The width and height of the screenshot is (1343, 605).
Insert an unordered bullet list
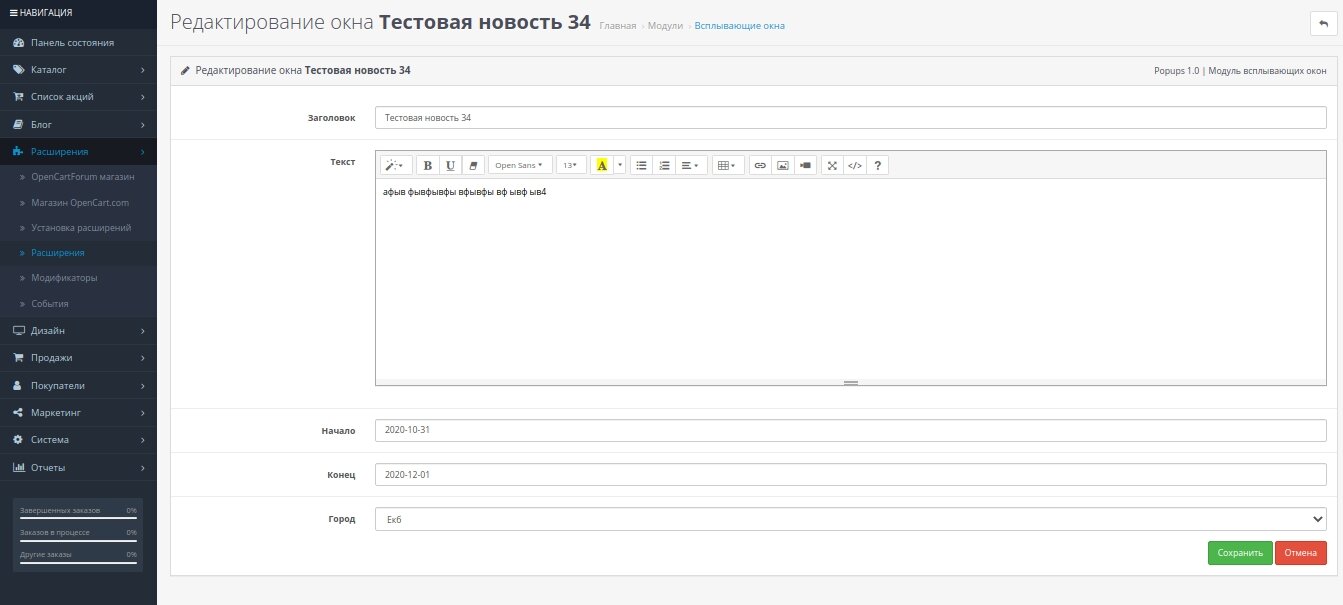pos(641,165)
